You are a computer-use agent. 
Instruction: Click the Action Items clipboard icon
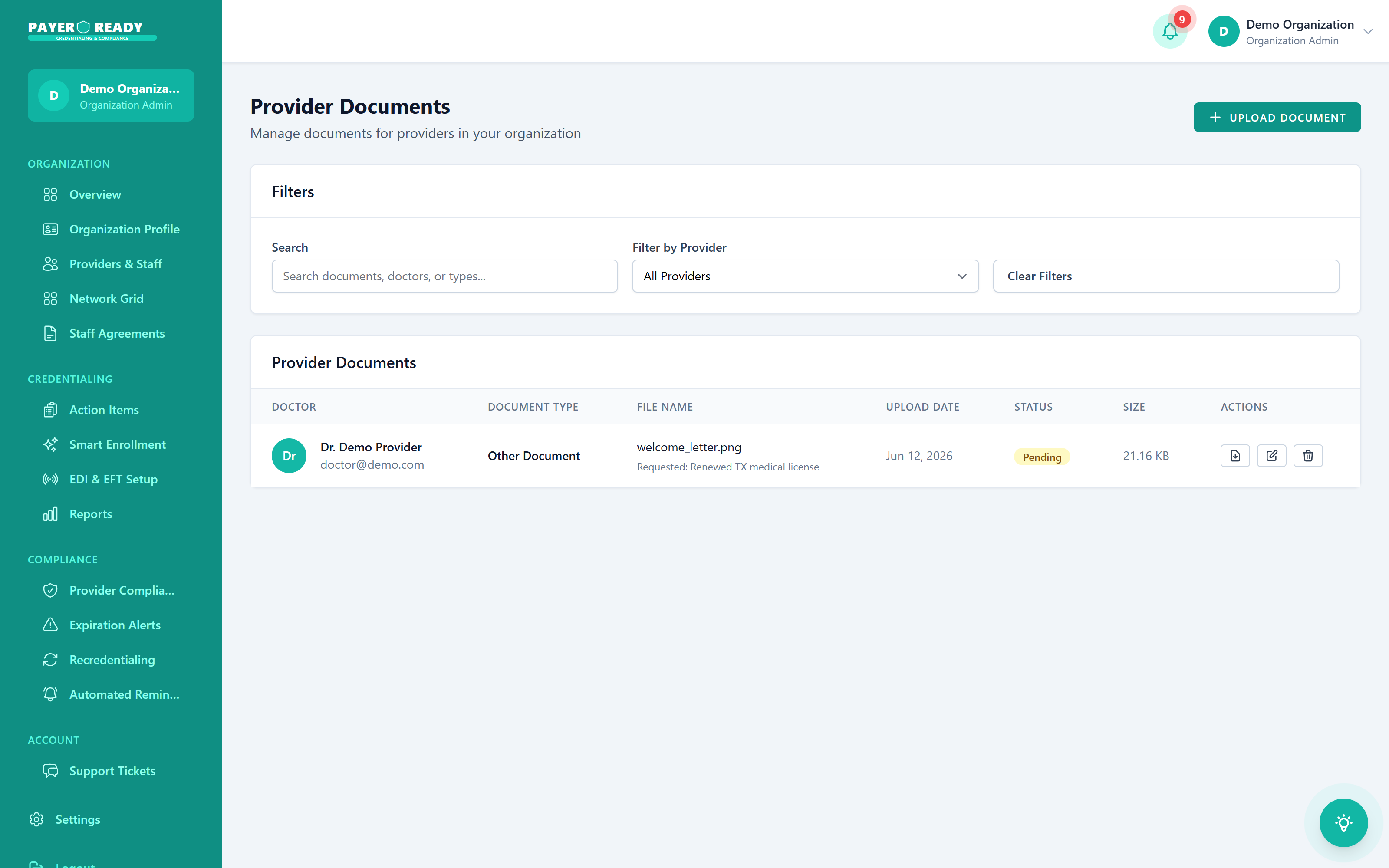50,410
